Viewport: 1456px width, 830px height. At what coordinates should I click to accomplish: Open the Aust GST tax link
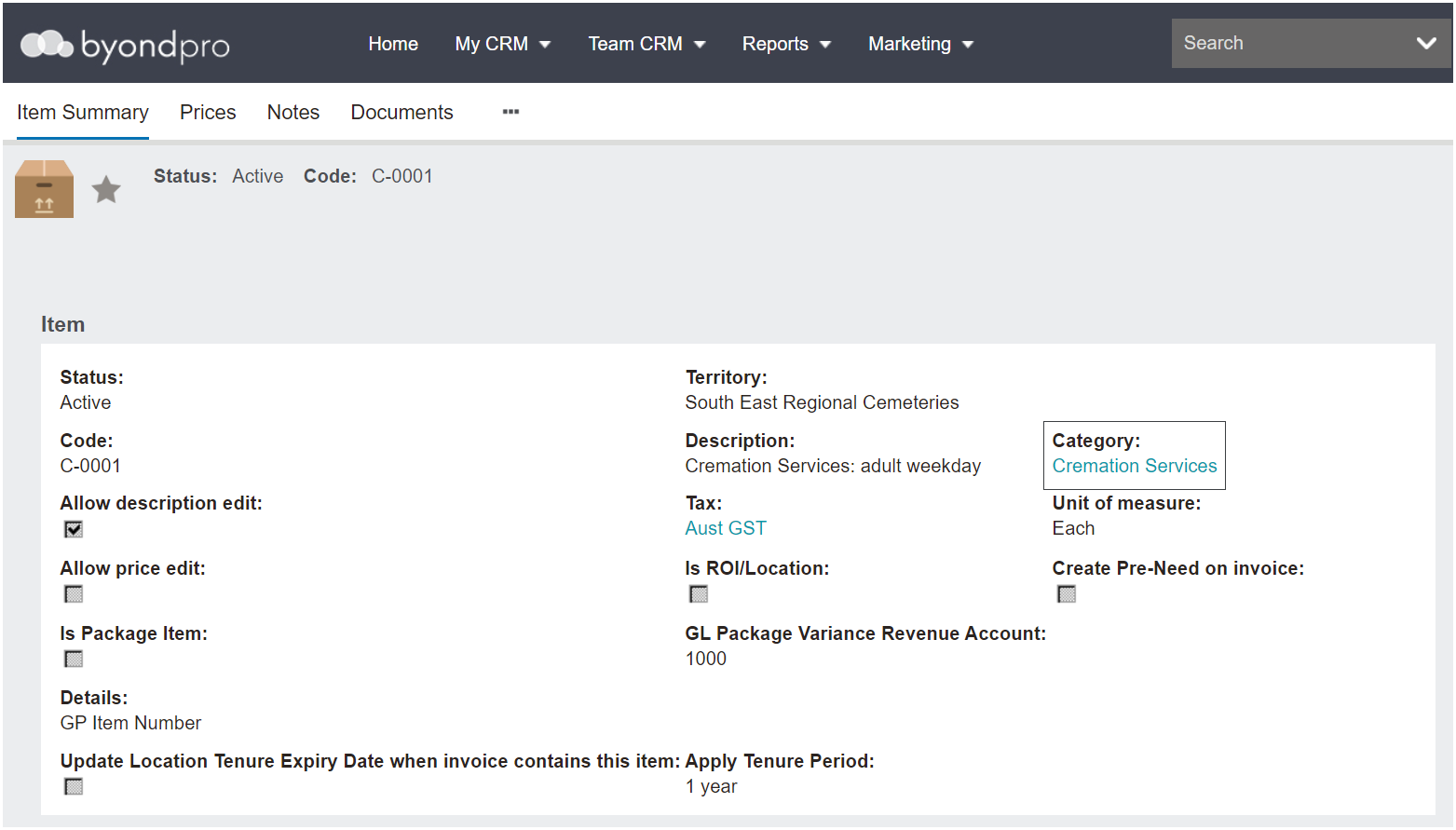point(726,528)
